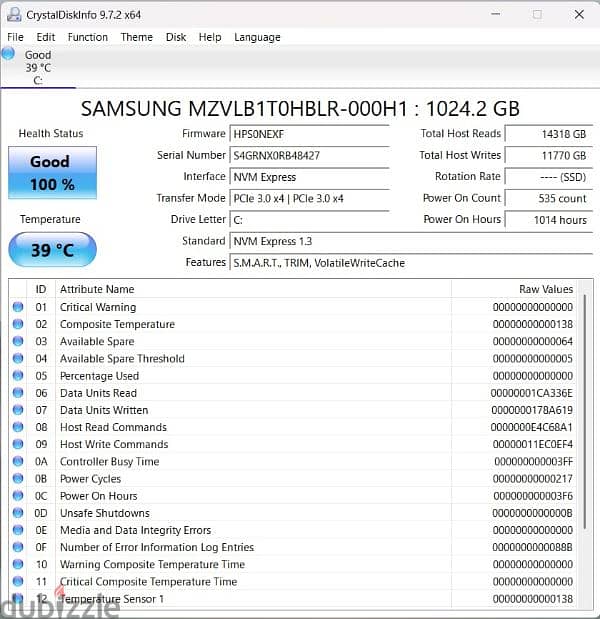Select the Data Units Read attribute name
Screen dimensions: 600x619
pyautogui.click(x=98, y=393)
